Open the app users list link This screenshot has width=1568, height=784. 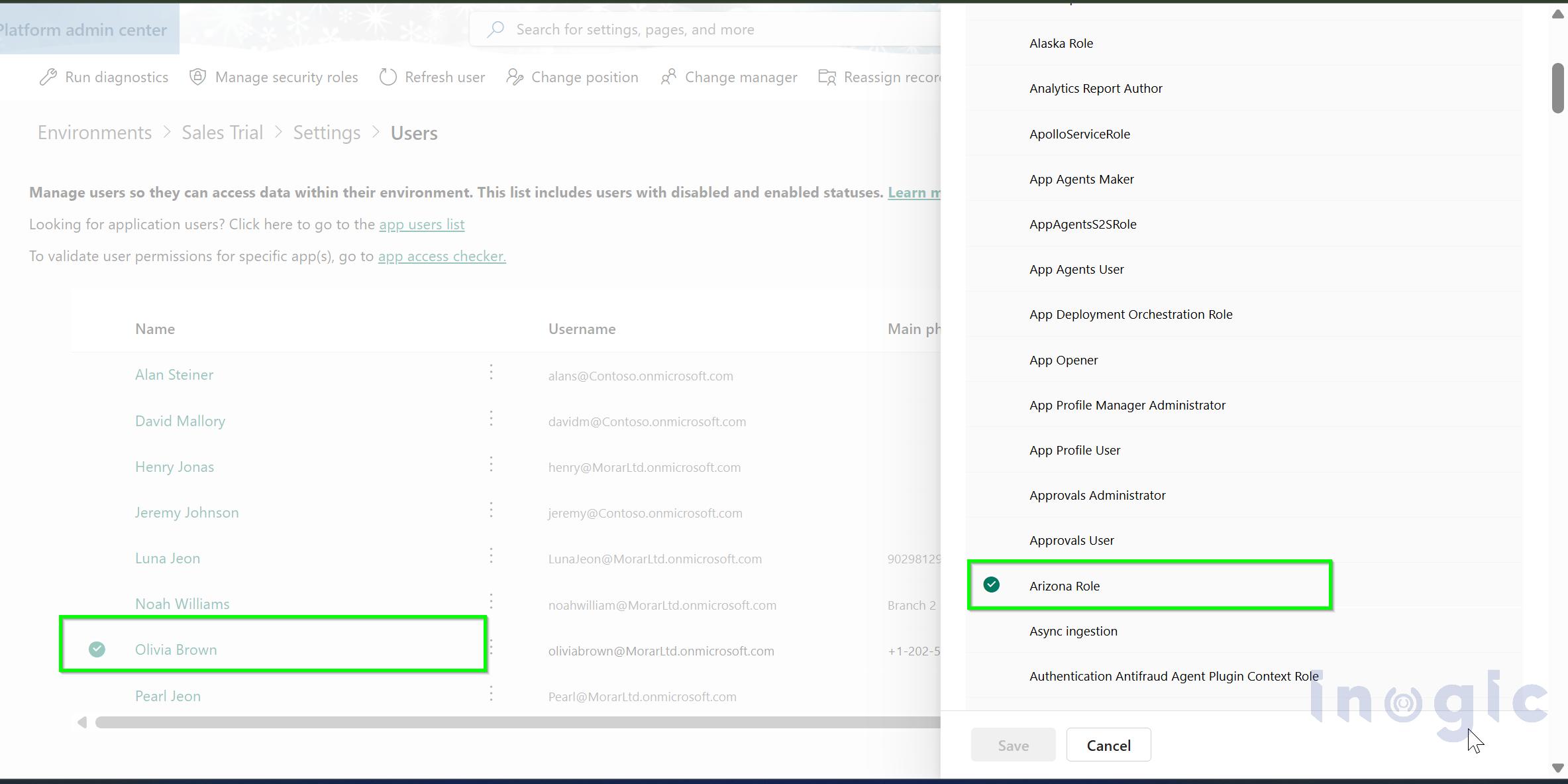tap(421, 225)
